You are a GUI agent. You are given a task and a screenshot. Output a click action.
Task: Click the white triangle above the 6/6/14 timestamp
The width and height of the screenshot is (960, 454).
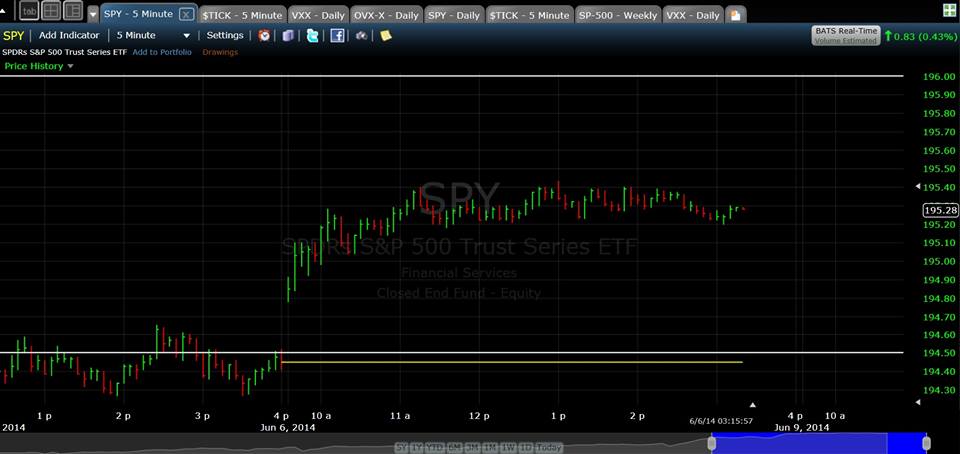coord(753,404)
